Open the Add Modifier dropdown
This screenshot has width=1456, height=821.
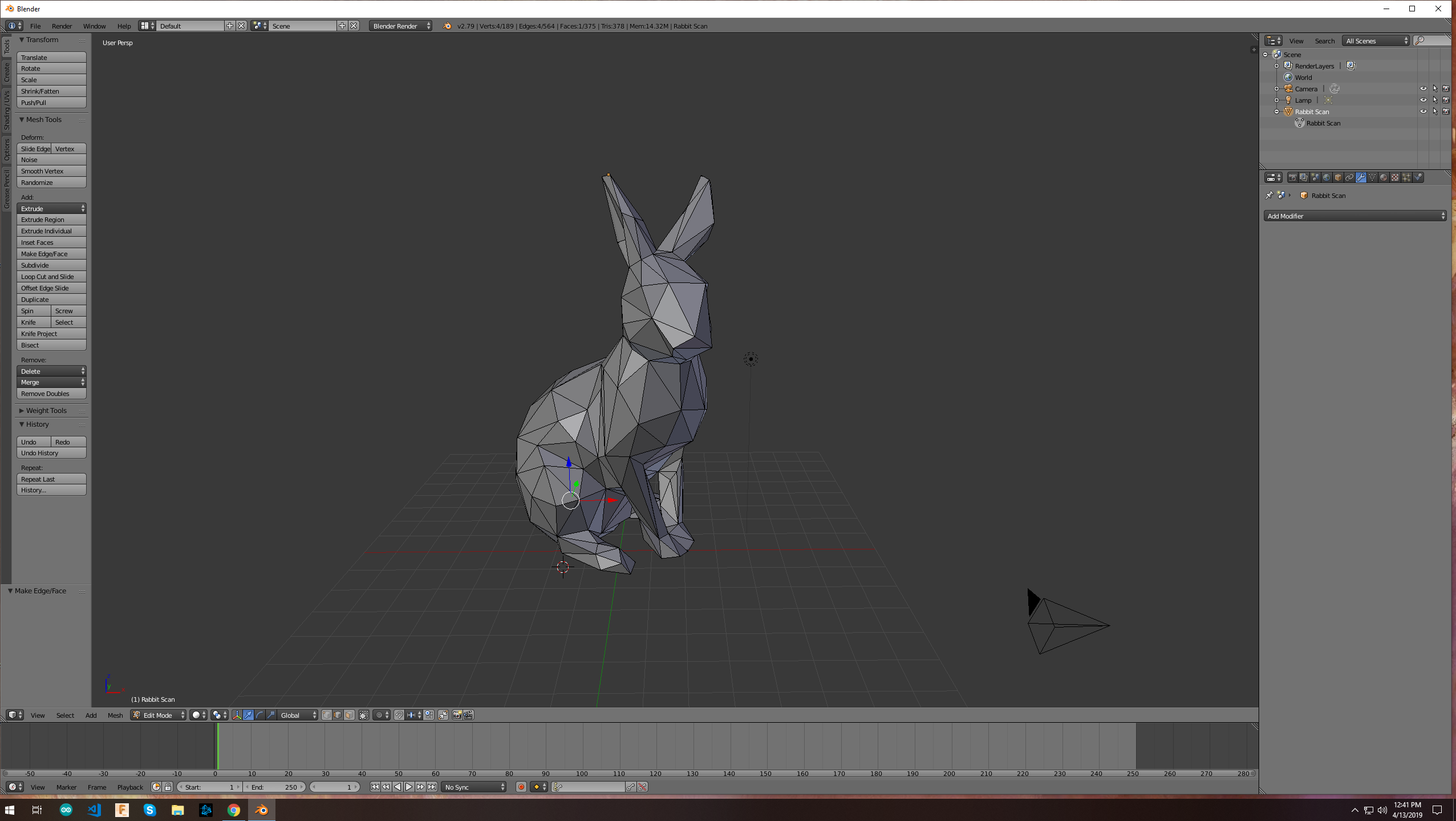click(1355, 216)
